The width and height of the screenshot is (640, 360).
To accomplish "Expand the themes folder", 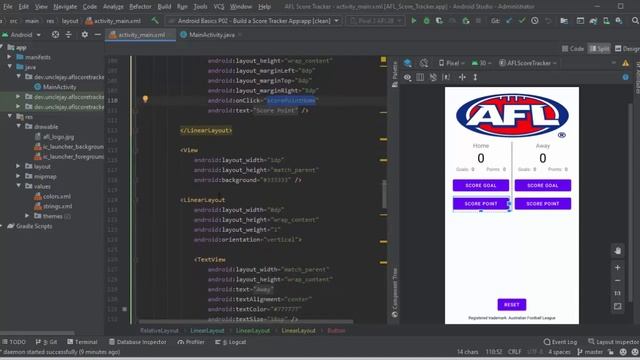I will click(27, 216).
